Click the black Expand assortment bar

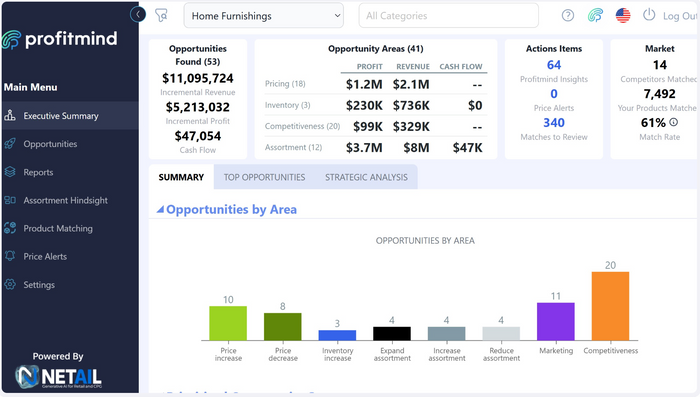click(392, 334)
